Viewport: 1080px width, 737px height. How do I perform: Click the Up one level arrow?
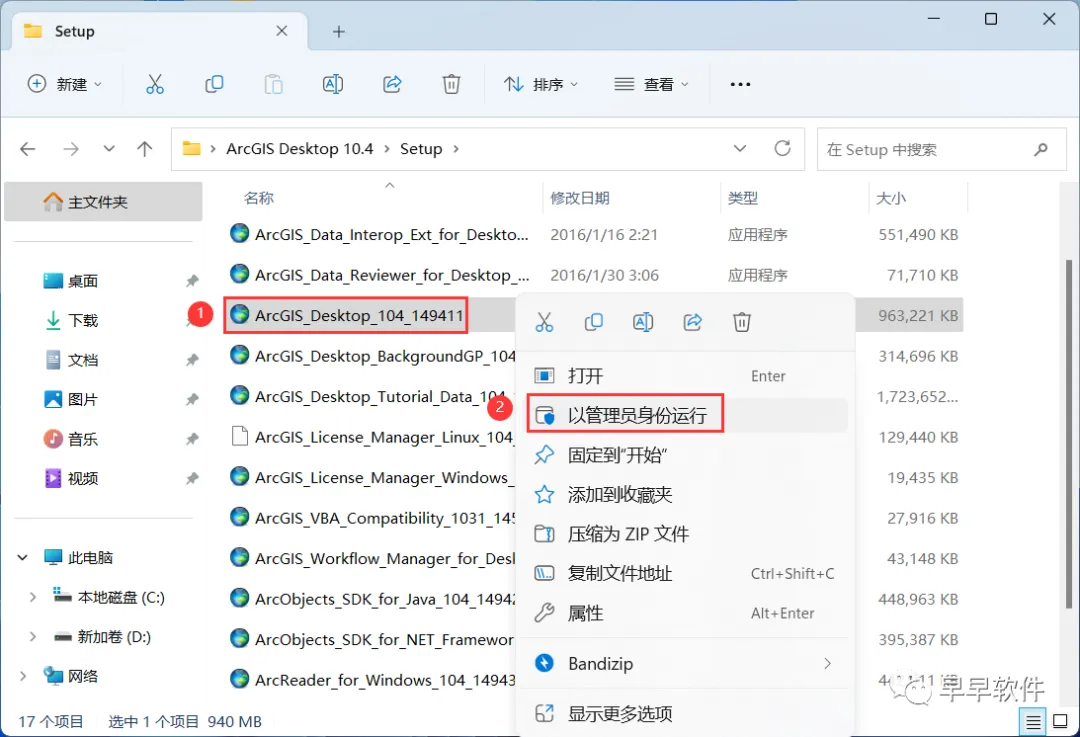(145, 149)
